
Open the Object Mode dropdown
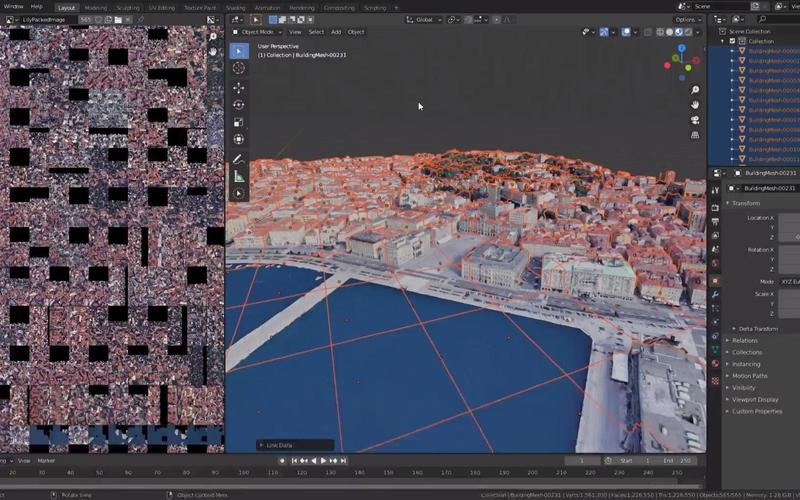pos(257,32)
